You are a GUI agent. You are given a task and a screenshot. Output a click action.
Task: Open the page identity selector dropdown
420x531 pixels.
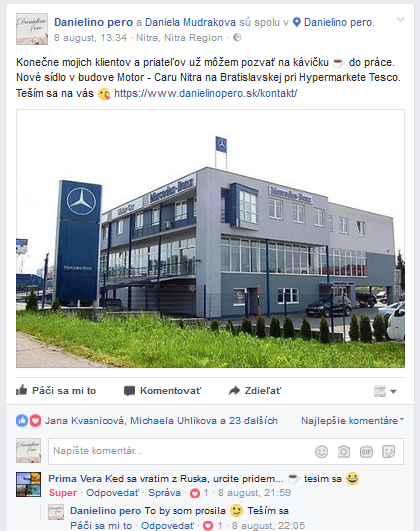click(385, 391)
